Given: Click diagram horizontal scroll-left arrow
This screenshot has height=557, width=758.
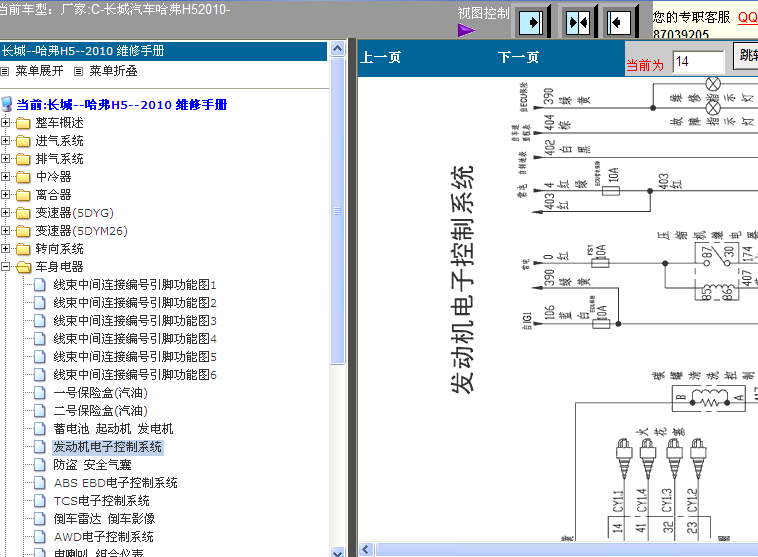Looking at the screenshot, I should pos(366,550).
